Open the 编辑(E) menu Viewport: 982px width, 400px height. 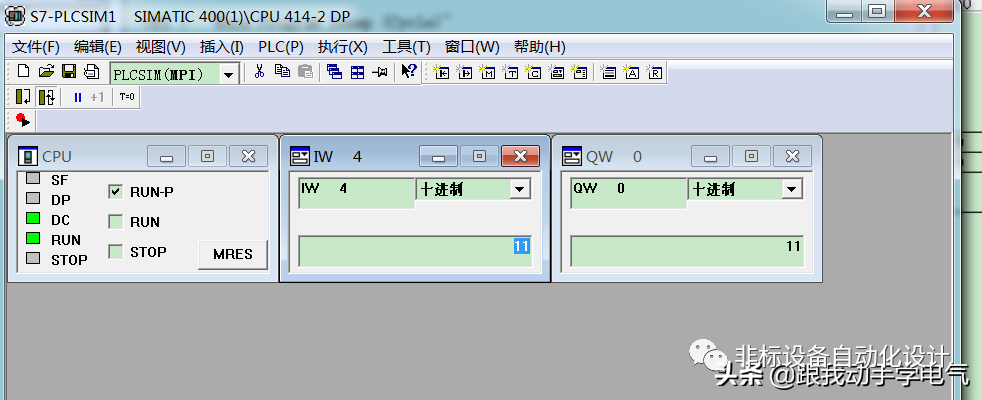click(98, 47)
